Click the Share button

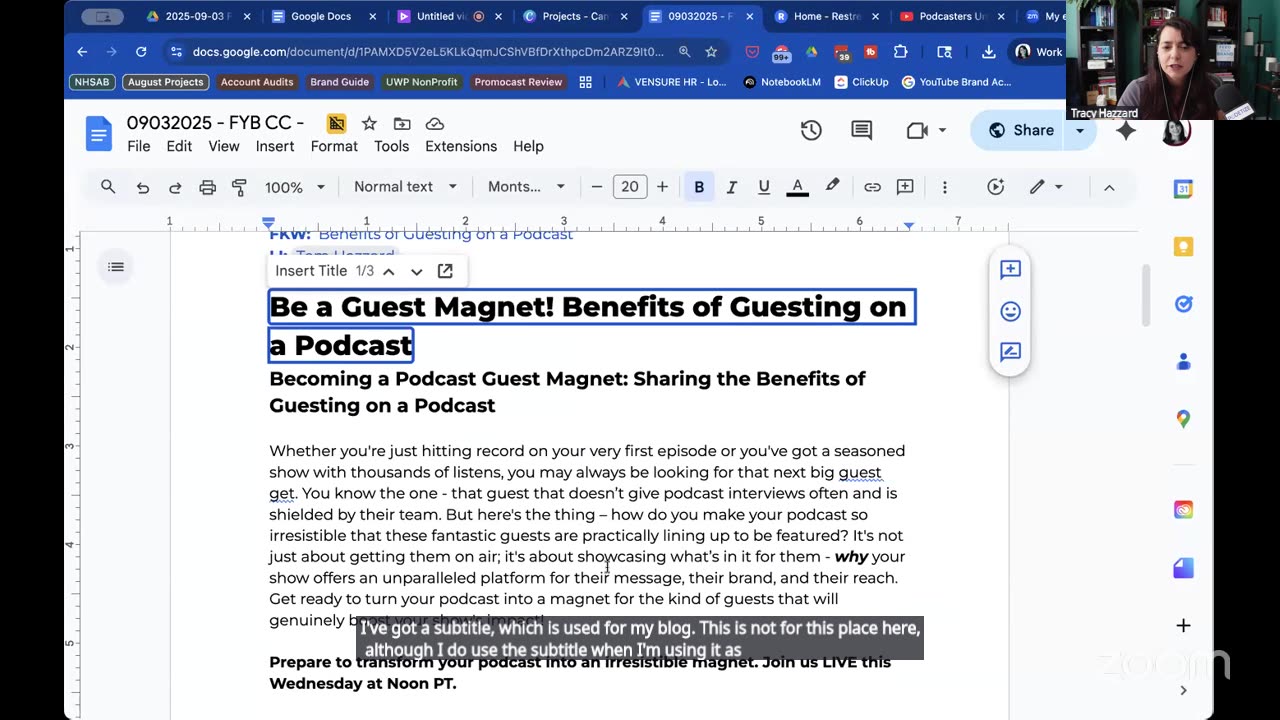pyautogui.click(x=1020, y=130)
